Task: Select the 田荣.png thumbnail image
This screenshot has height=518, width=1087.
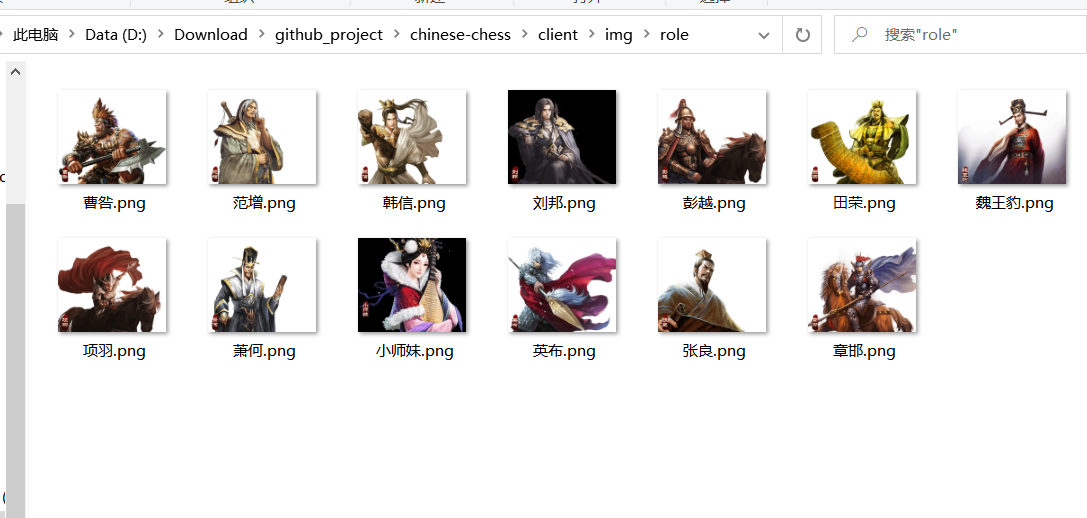Action: 862,137
